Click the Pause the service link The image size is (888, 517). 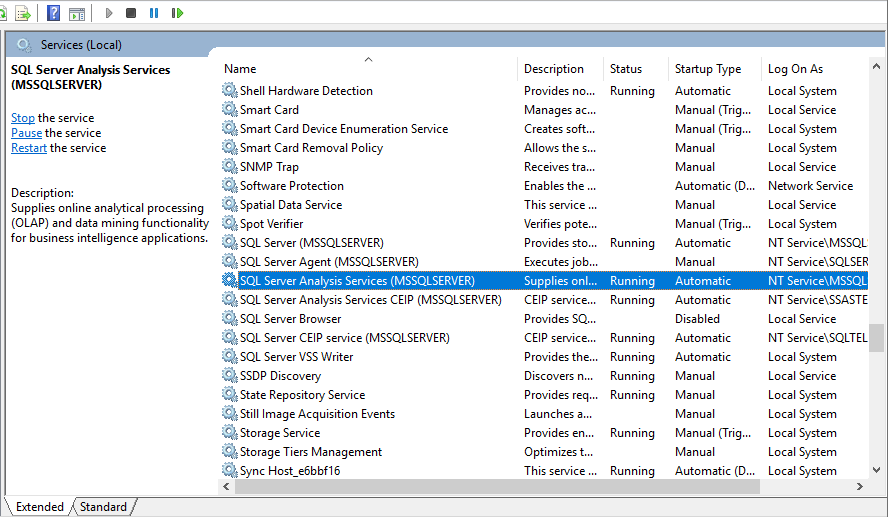[26, 133]
